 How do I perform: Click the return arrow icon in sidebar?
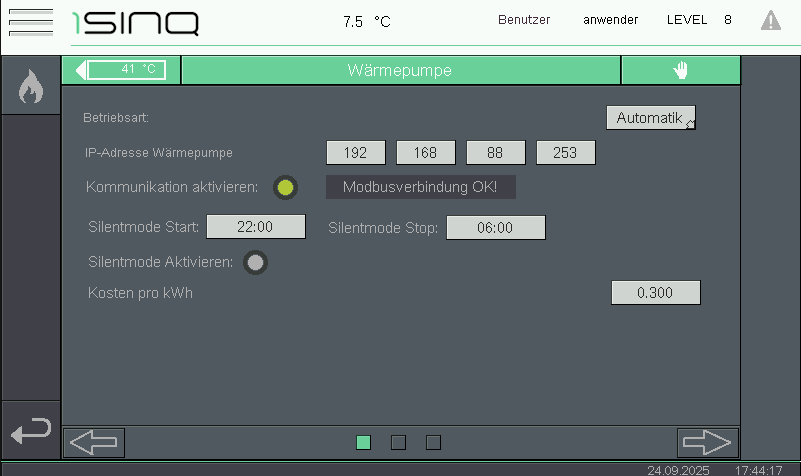point(30,431)
